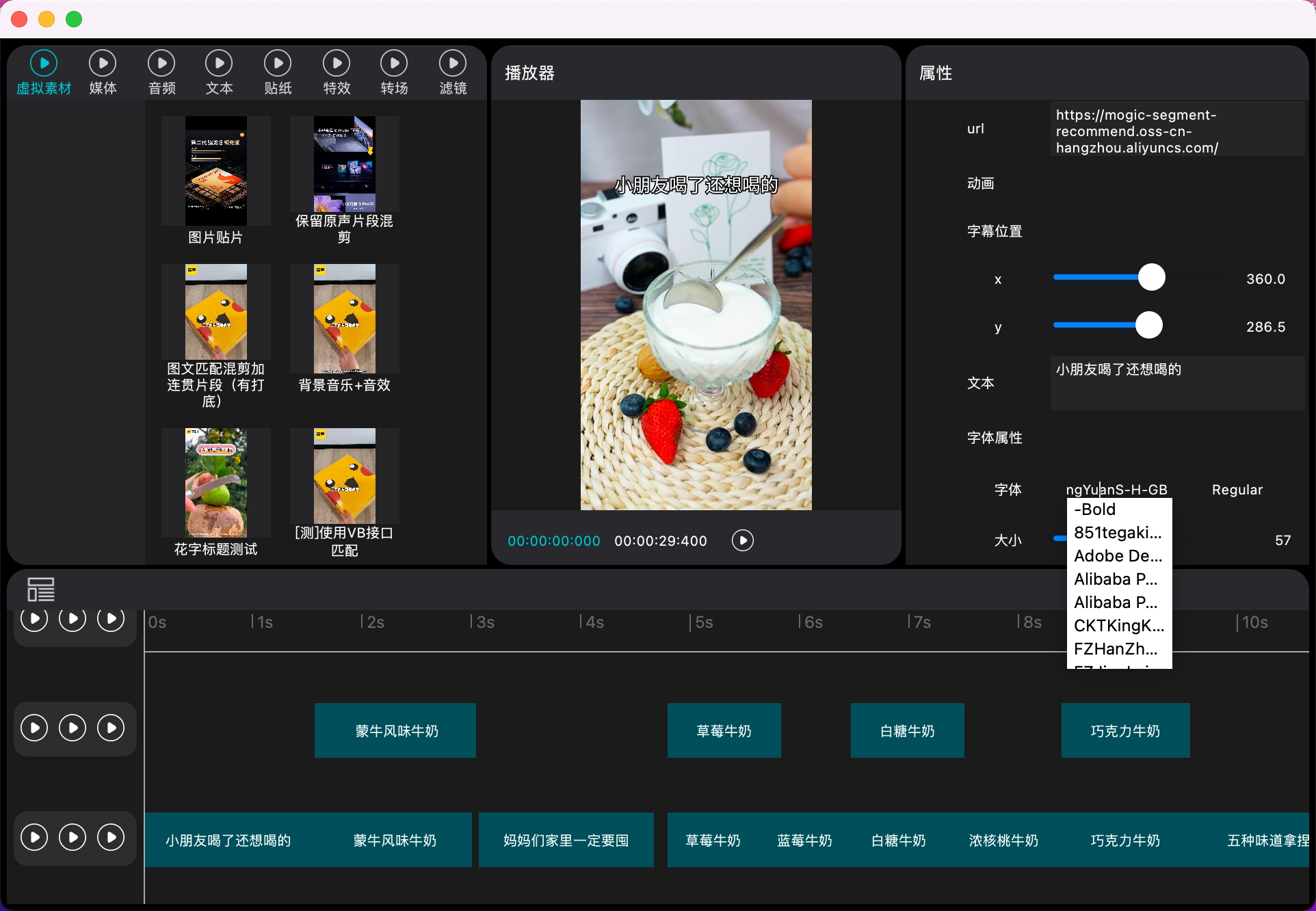Image resolution: width=1316 pixels, height=911 pixels.
Task: Click first control icon on middle track
Action: click(34, 728)
